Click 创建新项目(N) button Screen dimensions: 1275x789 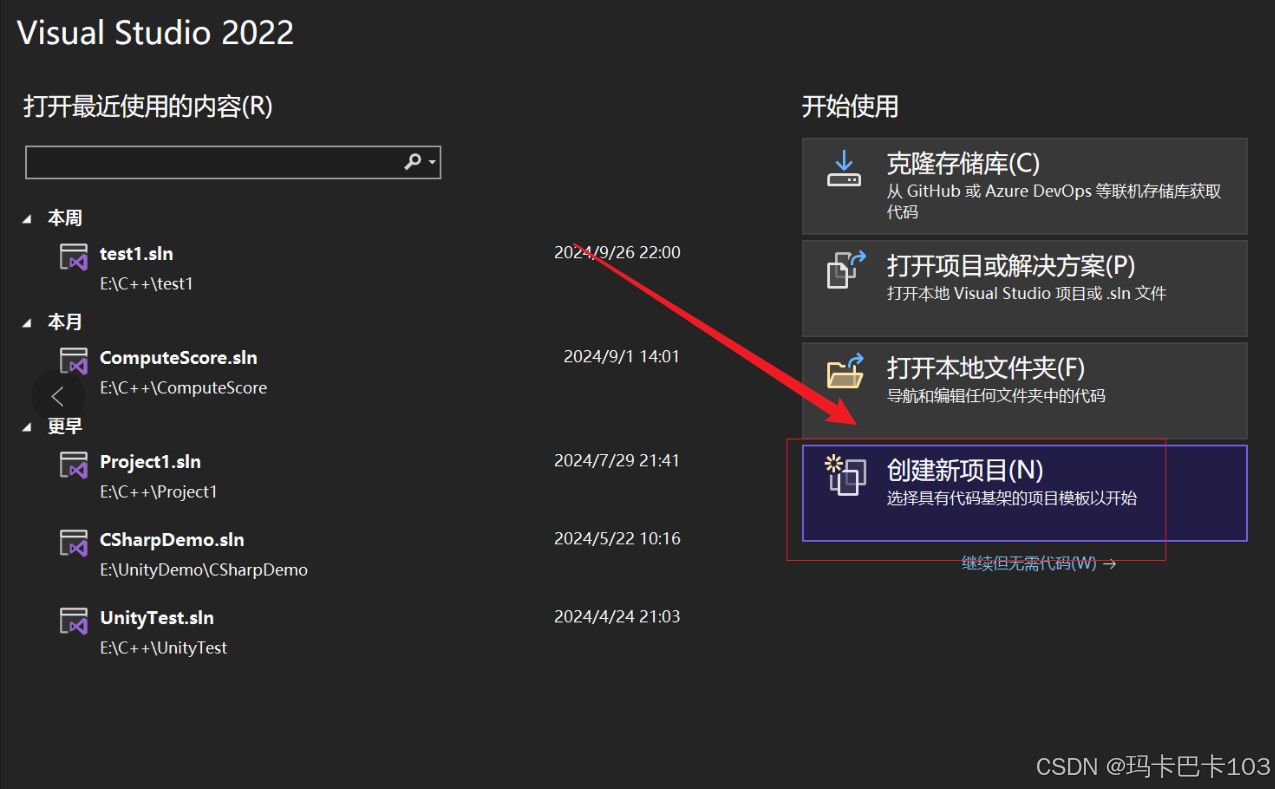1025,493
